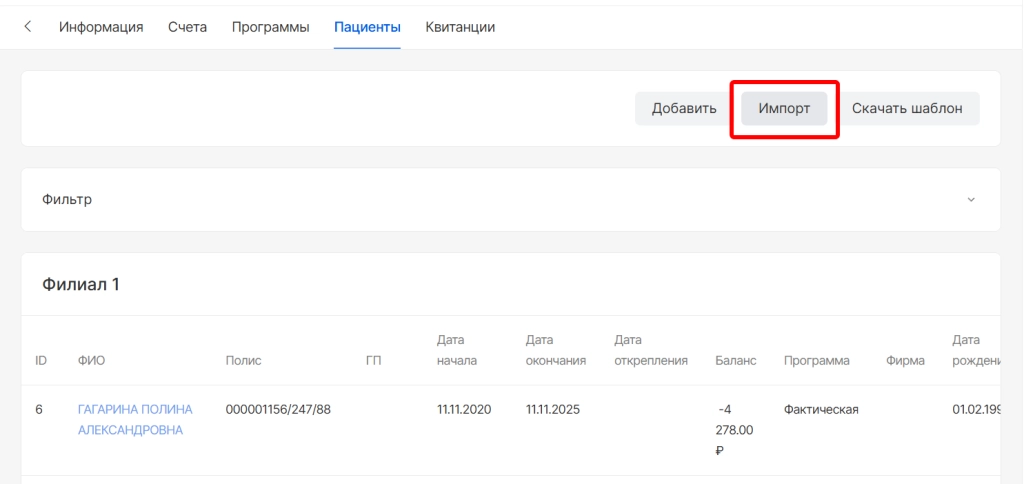Click Скачать шаблон button

(907, 109)
